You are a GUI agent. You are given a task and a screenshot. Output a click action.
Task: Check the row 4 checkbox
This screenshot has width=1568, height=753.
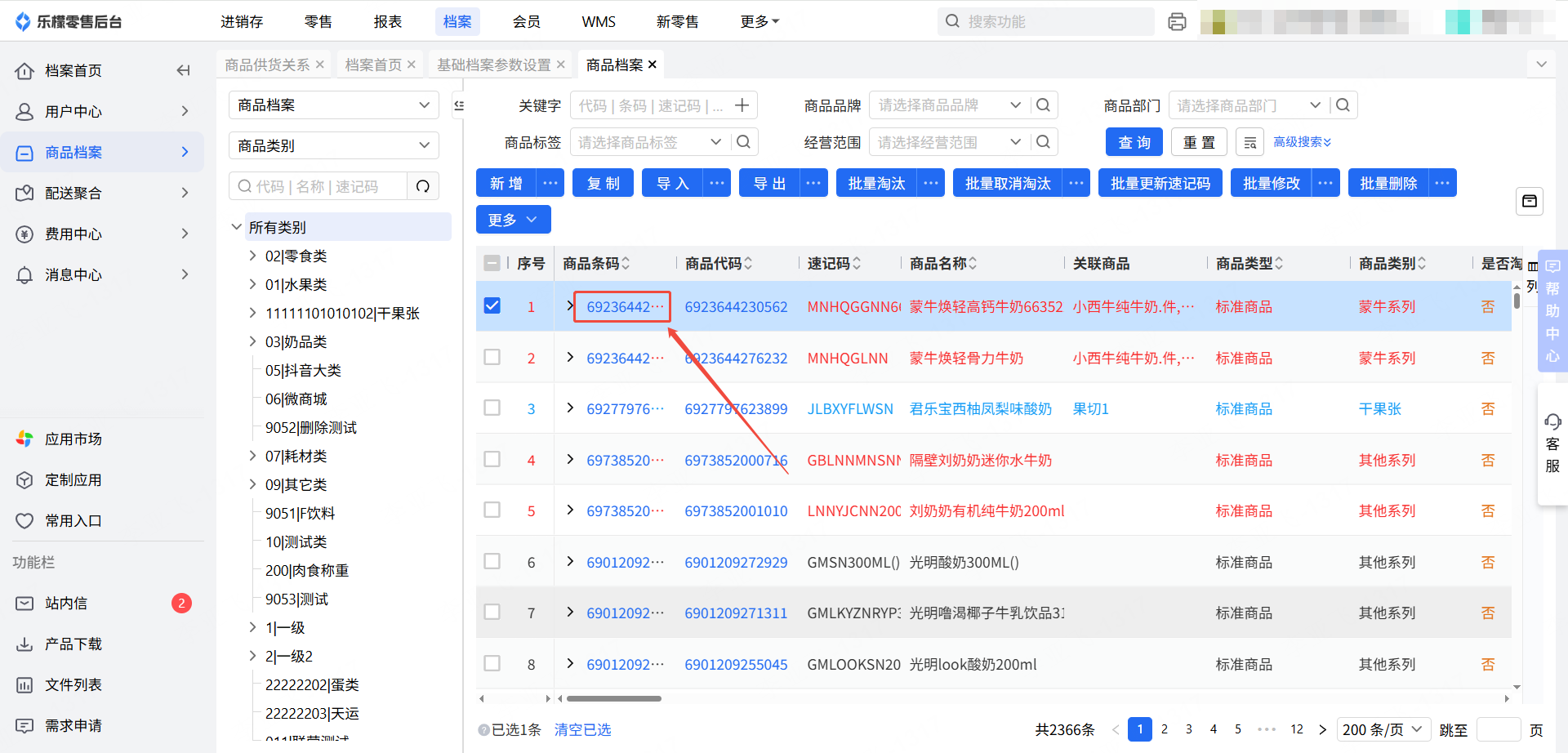point(492,459)
